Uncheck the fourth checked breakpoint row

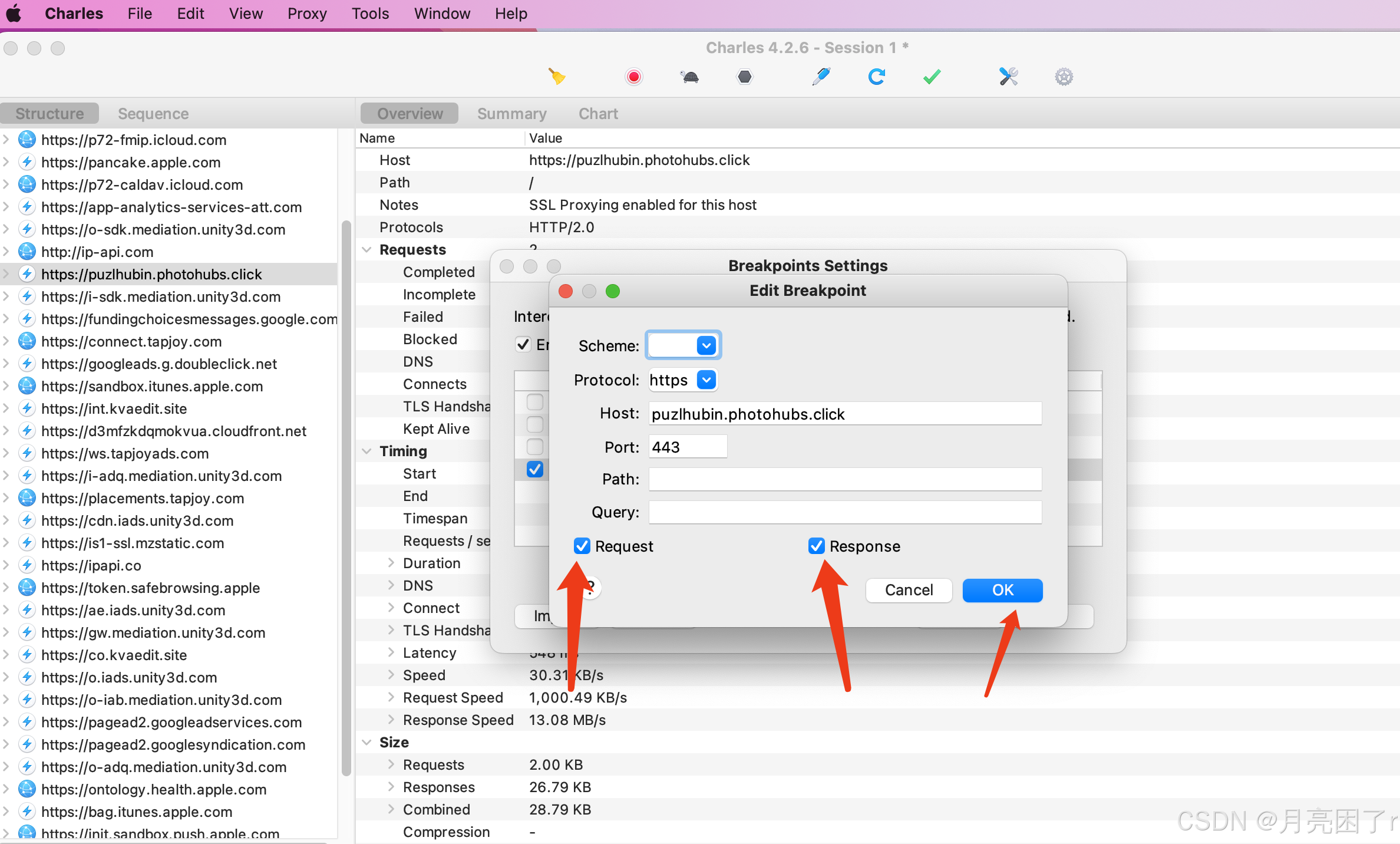pos(535,469)
